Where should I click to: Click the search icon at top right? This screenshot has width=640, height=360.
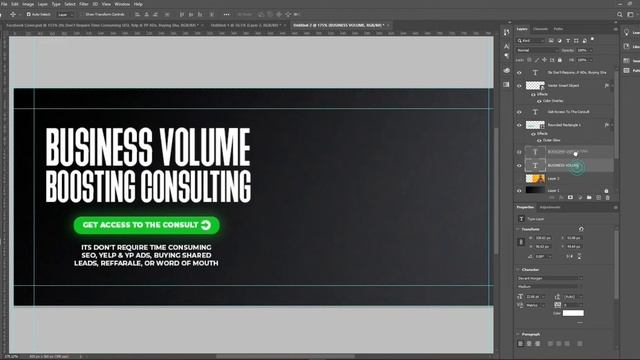point(620,14)
